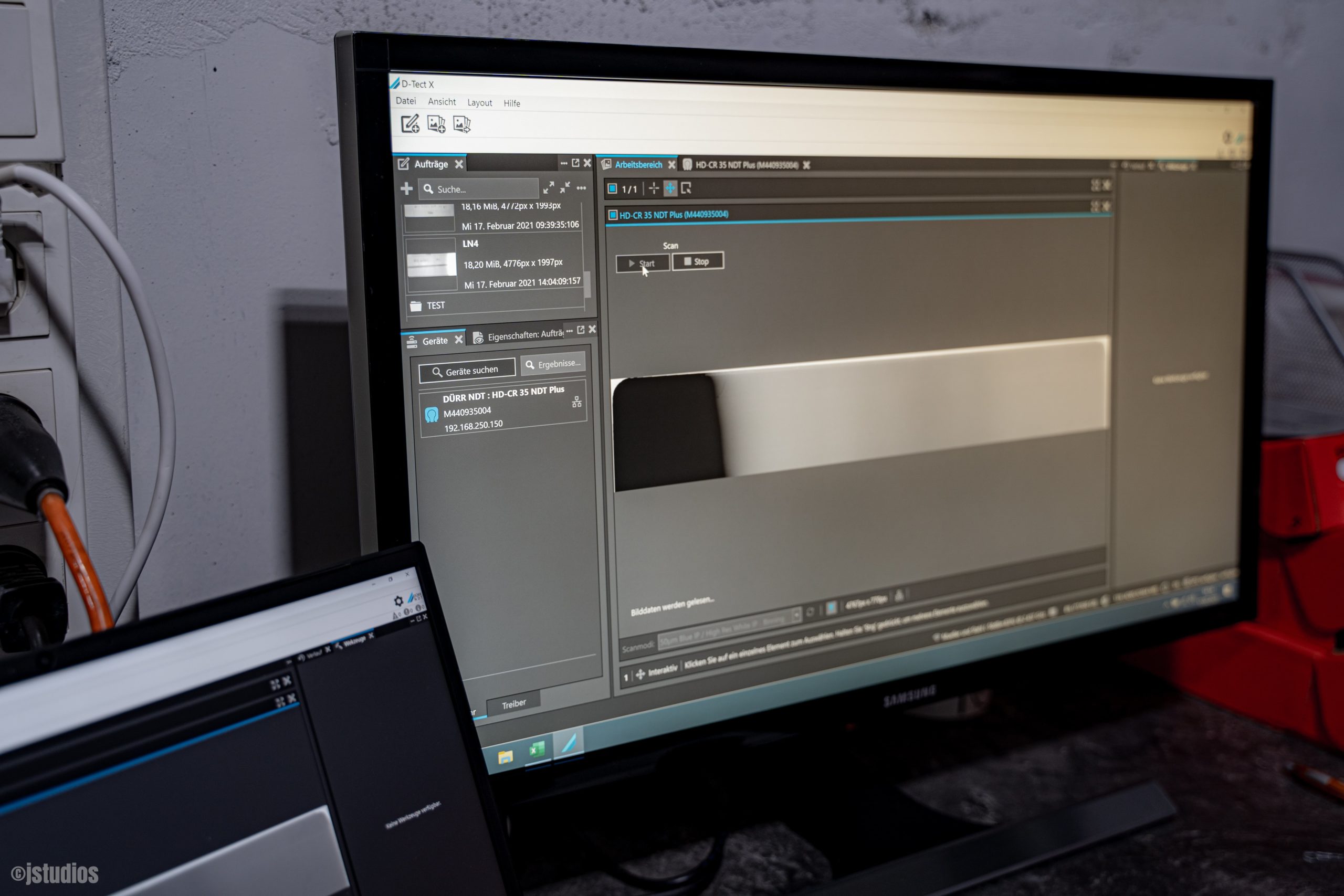Toggle the HD-CR 35 NDT Plus pane checkbox
1344x896 pixels.
coord(613,215)
